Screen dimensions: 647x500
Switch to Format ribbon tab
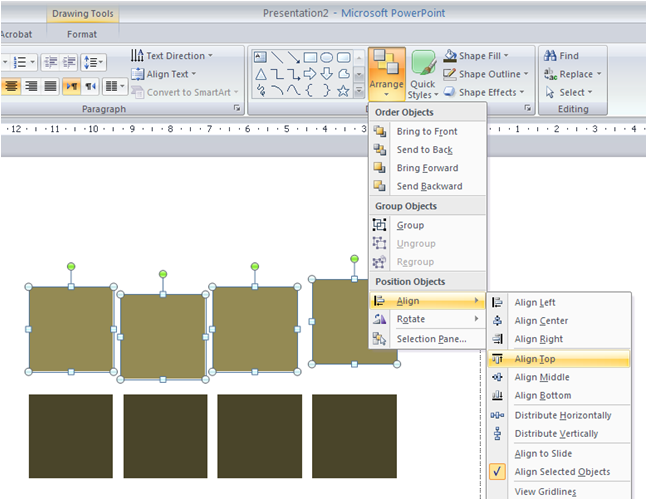pyautogui.click(x=82, y=34)
